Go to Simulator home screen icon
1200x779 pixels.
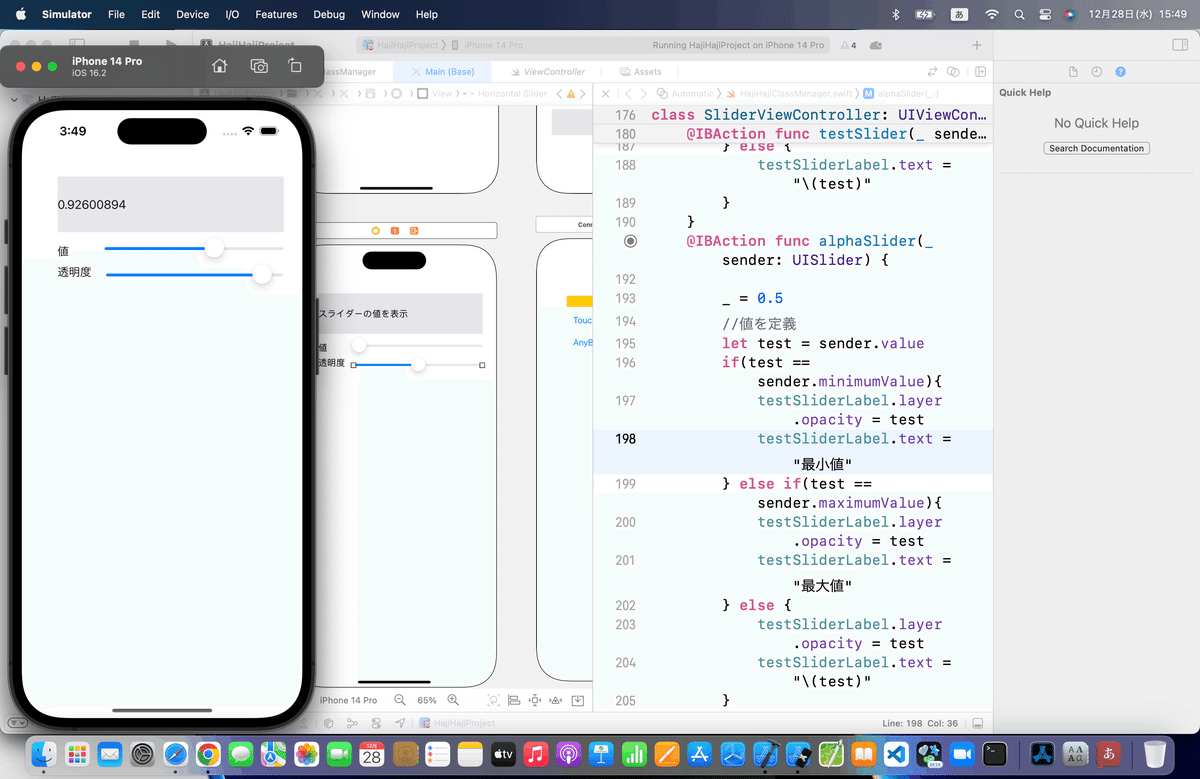click(x=220, y=66)
